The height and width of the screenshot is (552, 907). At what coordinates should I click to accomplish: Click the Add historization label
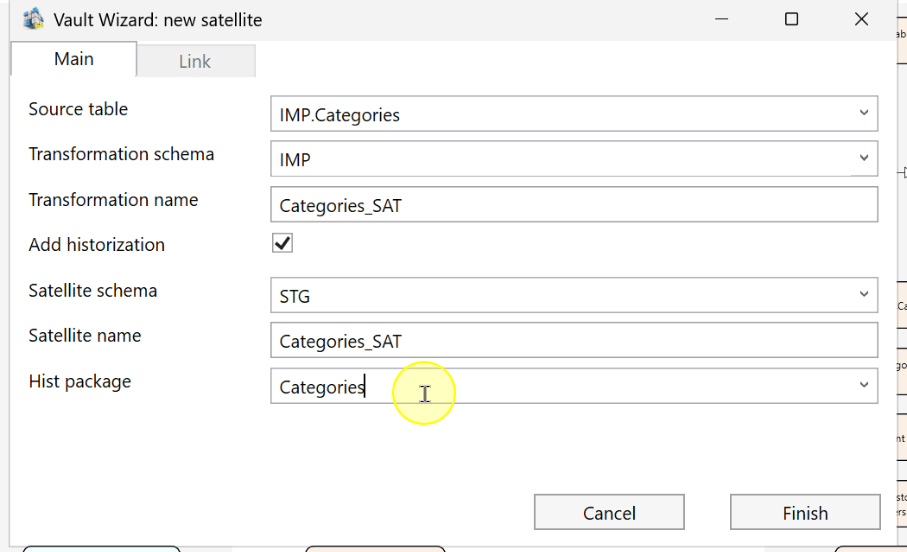click(x=97, y=245)
